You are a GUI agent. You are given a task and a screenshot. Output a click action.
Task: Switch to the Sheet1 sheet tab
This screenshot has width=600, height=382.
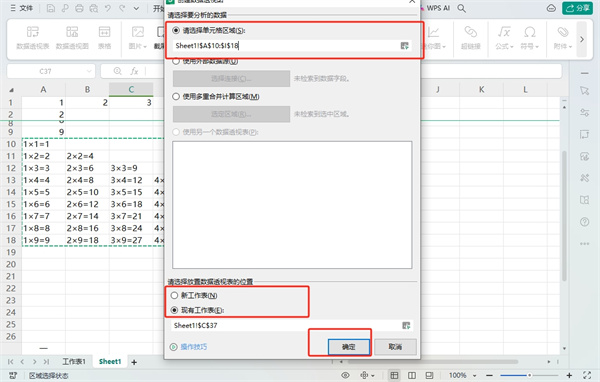coord(110,361)
